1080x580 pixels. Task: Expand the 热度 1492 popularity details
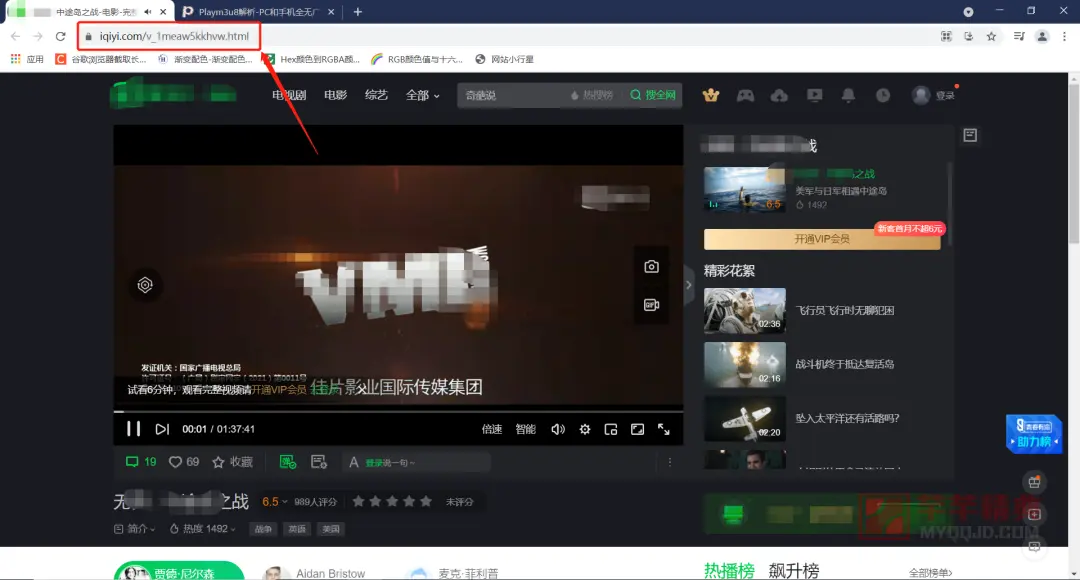[x=203, y=528]
